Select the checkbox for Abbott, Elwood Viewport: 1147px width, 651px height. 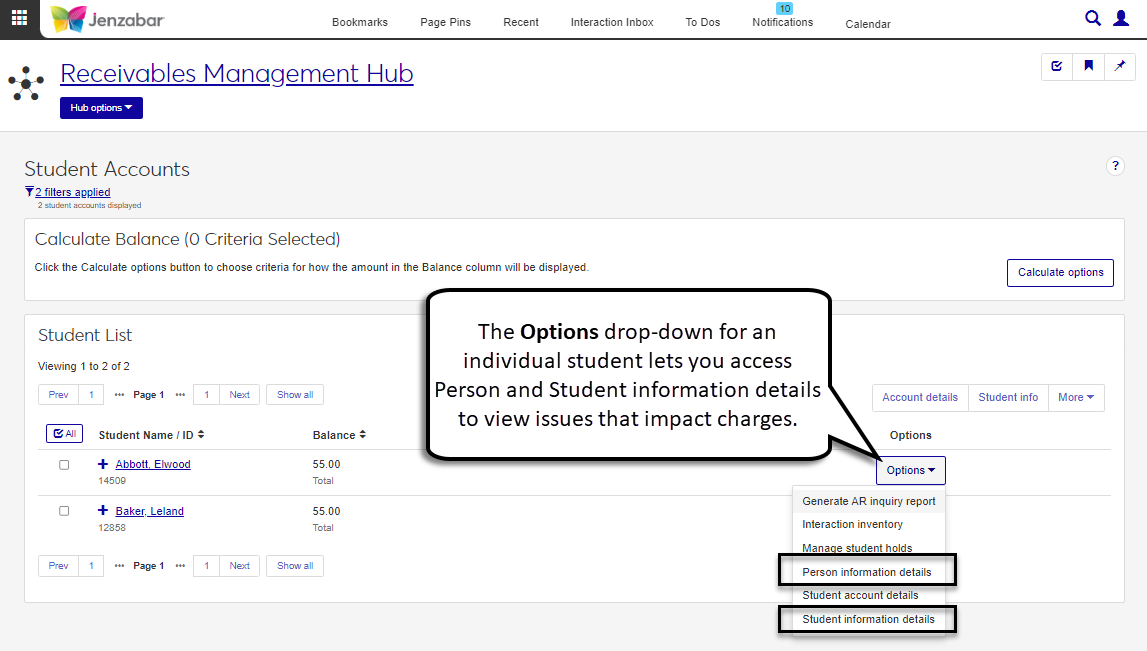(64, 465)
